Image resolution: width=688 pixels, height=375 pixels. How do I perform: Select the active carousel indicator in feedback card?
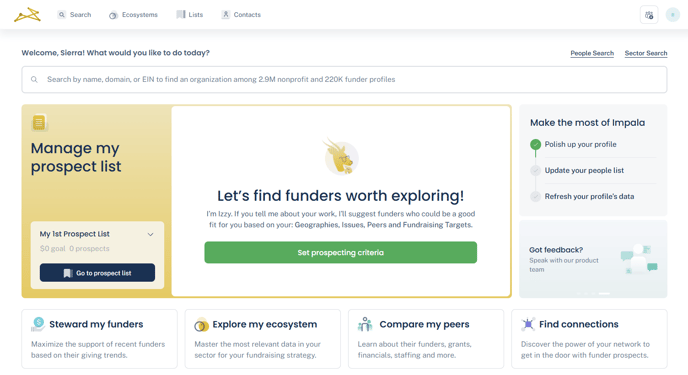click(x=604, y=293)
